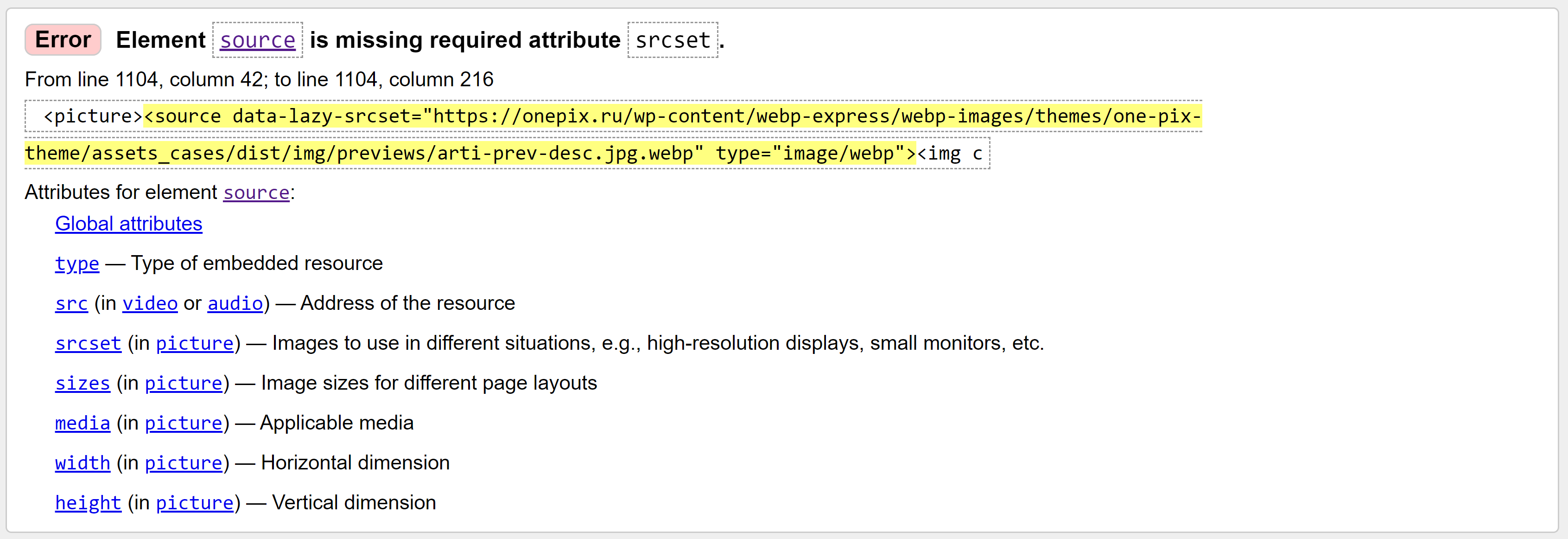The image size is (1568, 539).
Task: Open source link in Attributes for element line
Action: coord(256,192)
